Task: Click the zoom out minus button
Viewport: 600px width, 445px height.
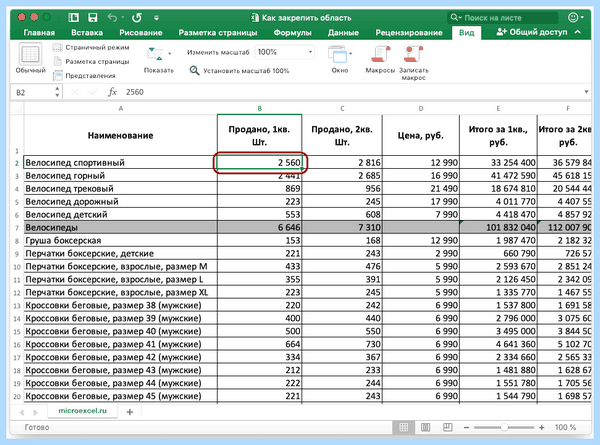Action: click(466, 427)
